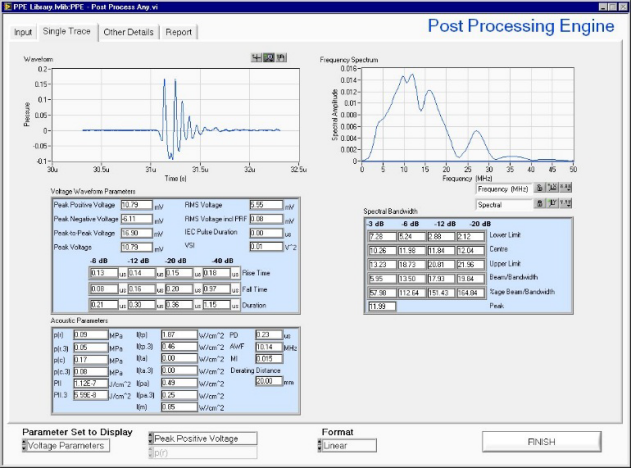
Task: Select the zoom tool in Waveform graph palette
Action: [x=269, y=58]
